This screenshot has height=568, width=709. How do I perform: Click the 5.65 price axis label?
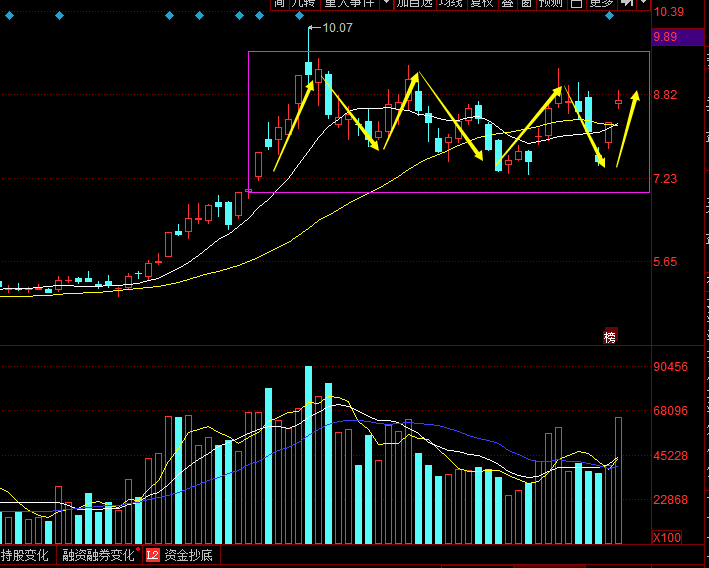tap(665, 262)
